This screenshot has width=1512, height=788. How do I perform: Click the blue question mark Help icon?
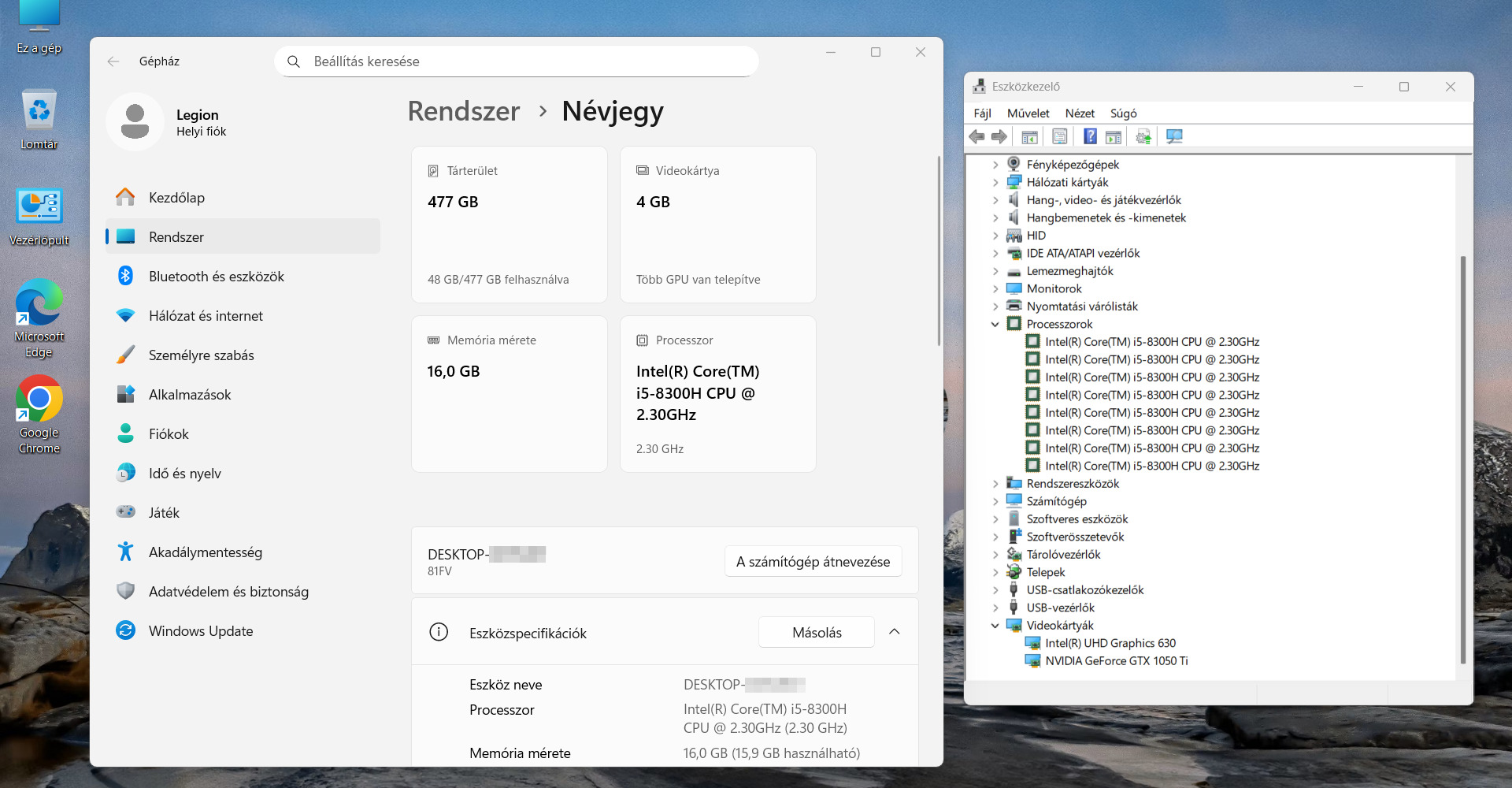(x=1090, y=137)
